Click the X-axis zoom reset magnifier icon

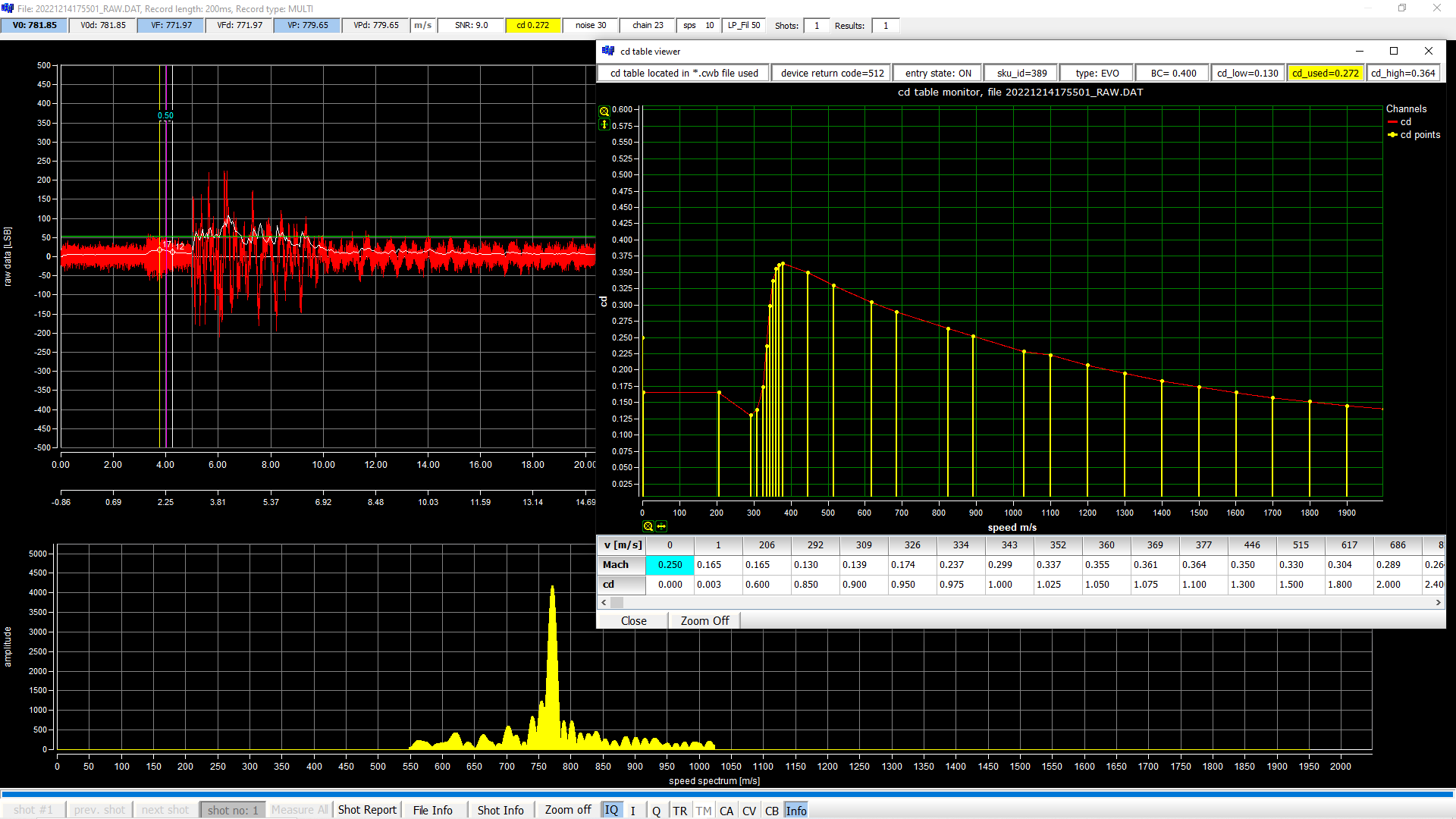tap(648, 526)
